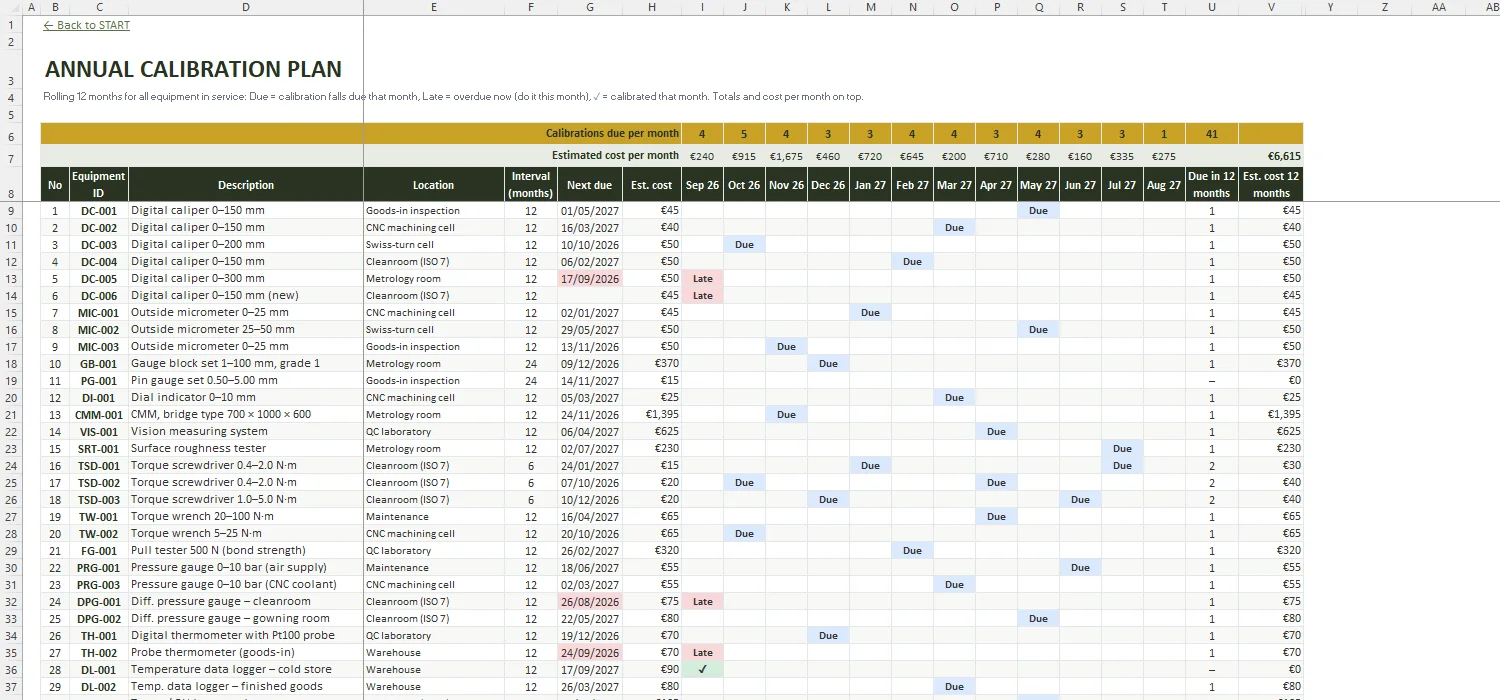
Task: Select the Calibrations due per month label
Action: 612,133
